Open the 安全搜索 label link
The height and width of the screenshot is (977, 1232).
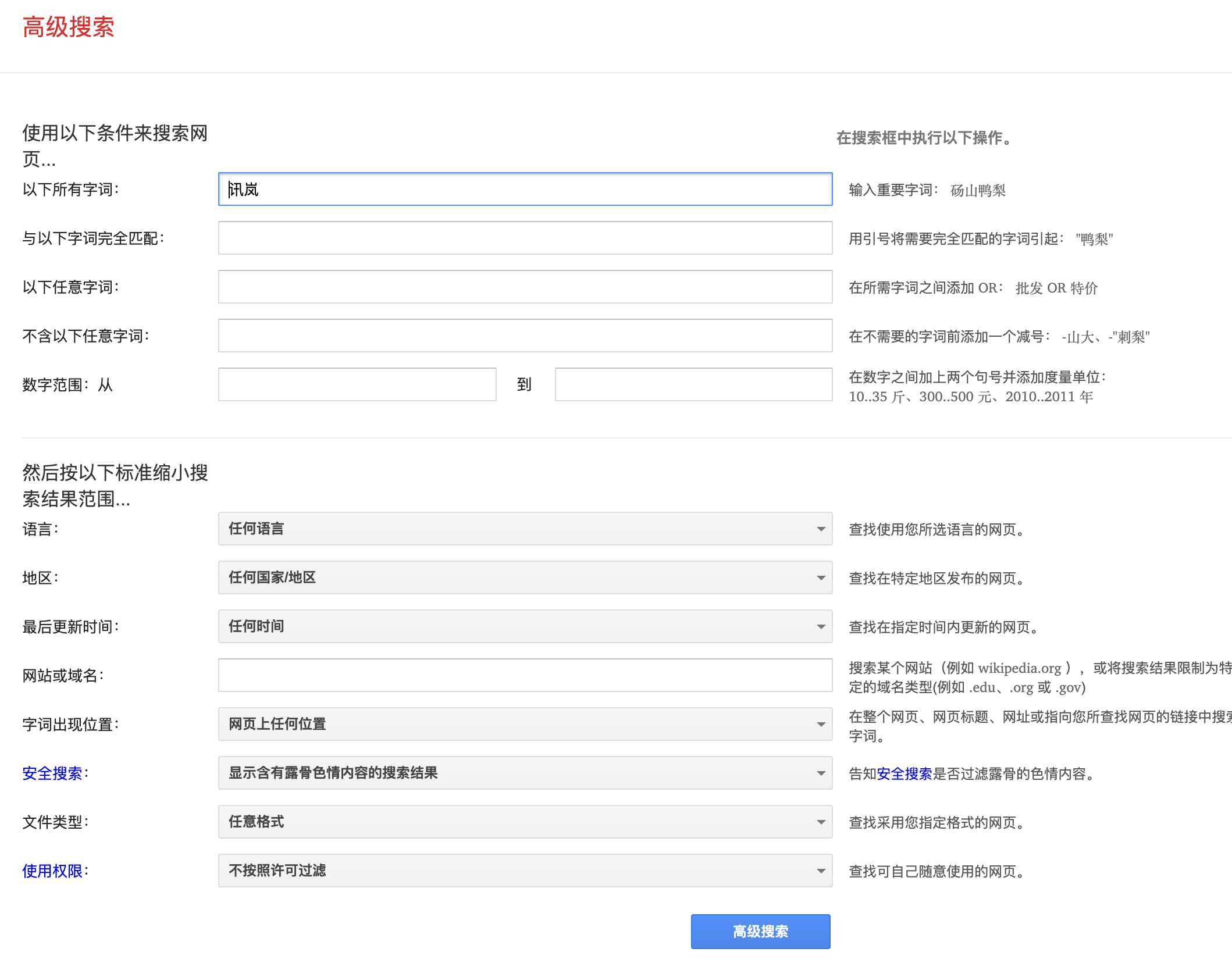pos(52,773)
